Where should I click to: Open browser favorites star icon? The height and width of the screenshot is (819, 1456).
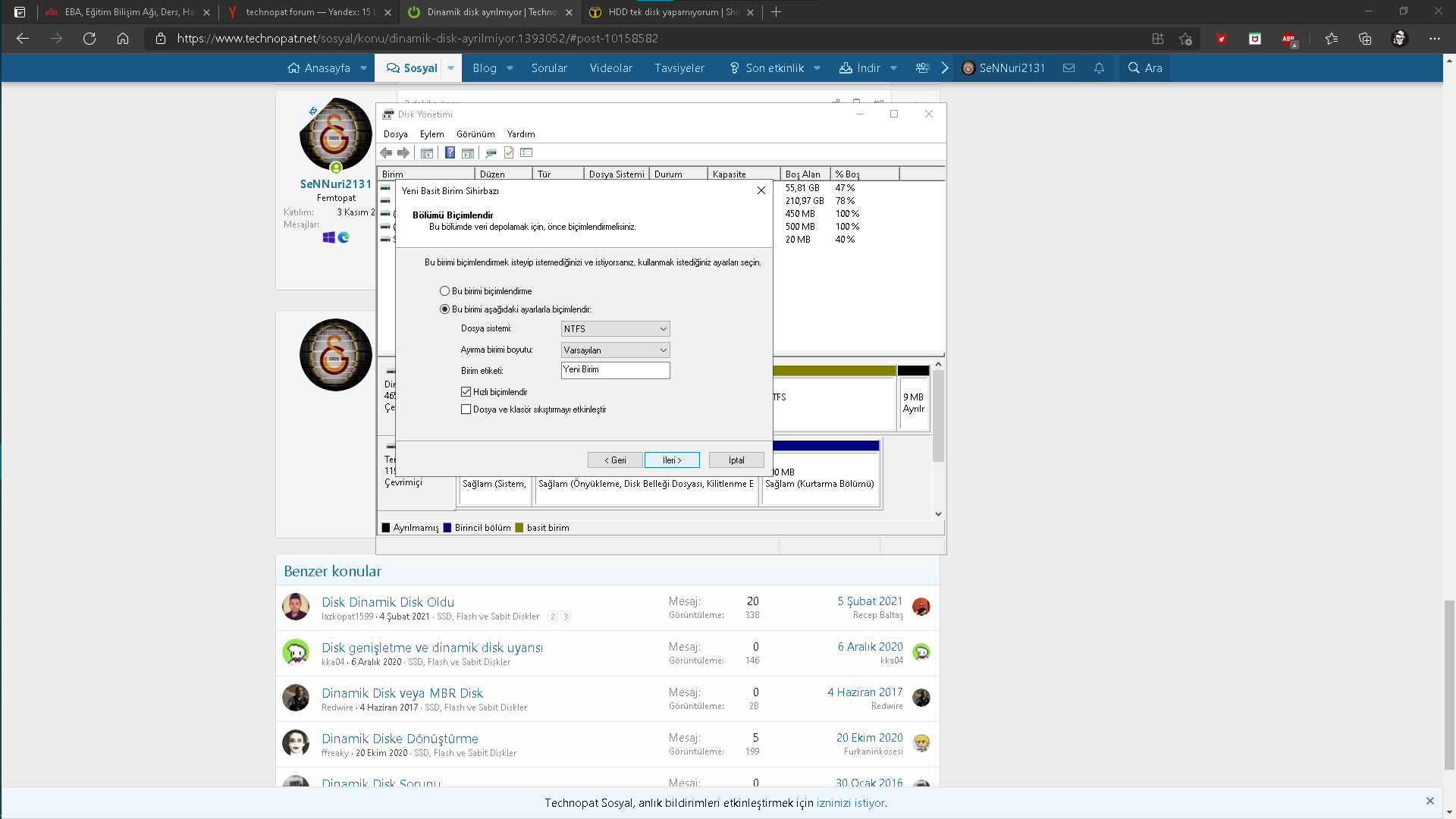click(x=1331, y=39)
